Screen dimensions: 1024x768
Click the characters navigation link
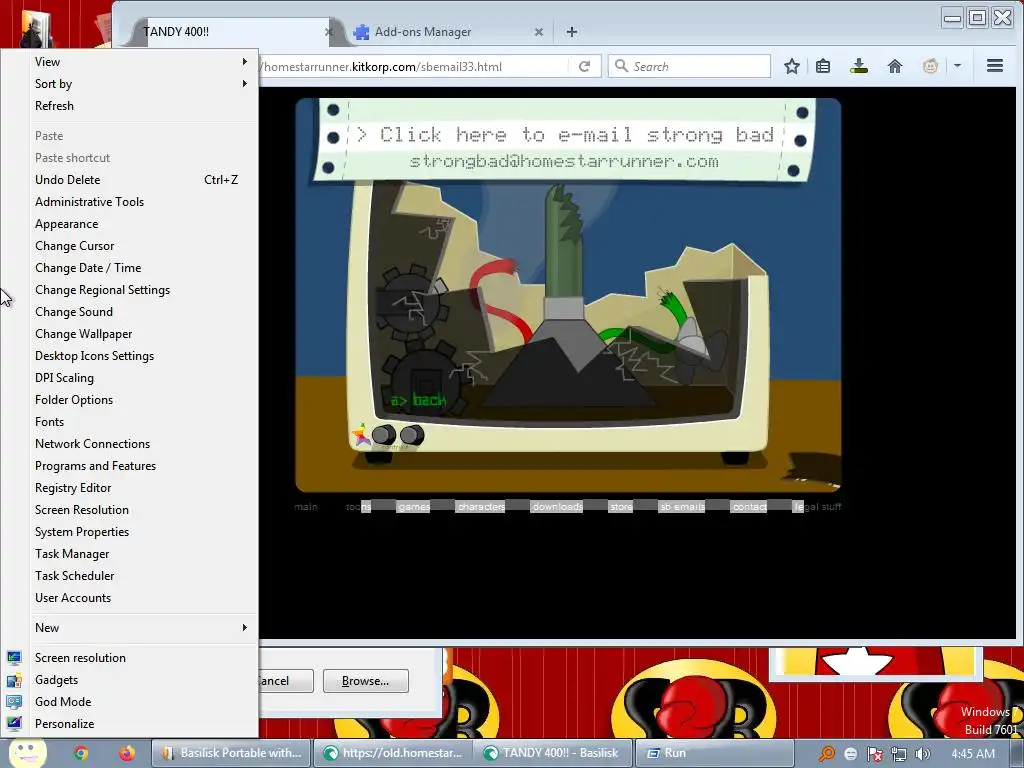click(481, 507)
